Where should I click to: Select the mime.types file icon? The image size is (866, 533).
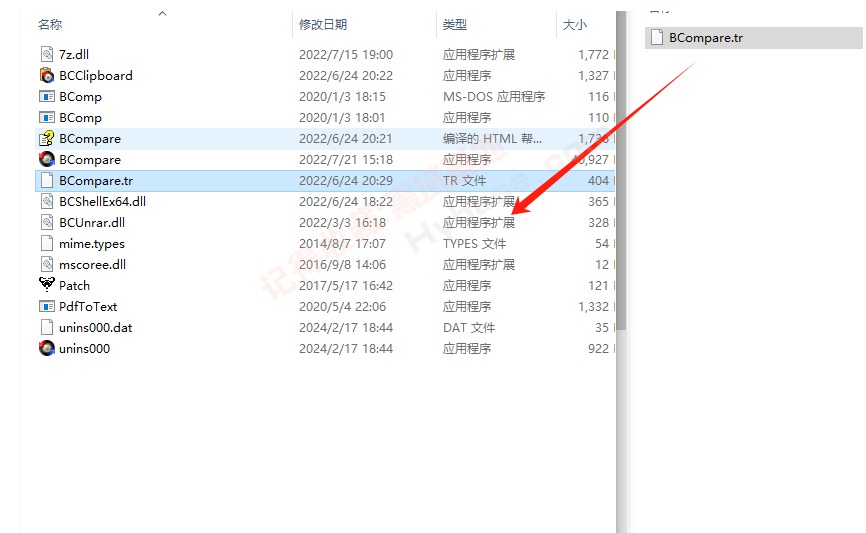pos(47,243)
